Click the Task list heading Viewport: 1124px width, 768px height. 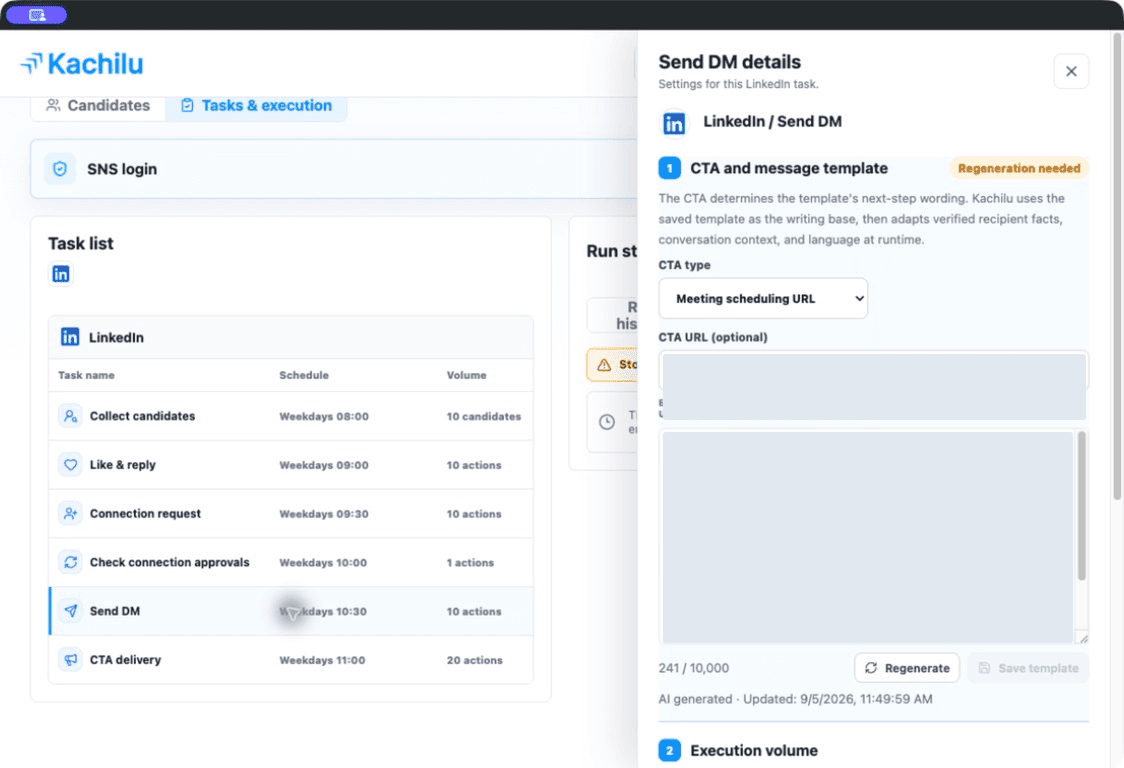[80, 244]
